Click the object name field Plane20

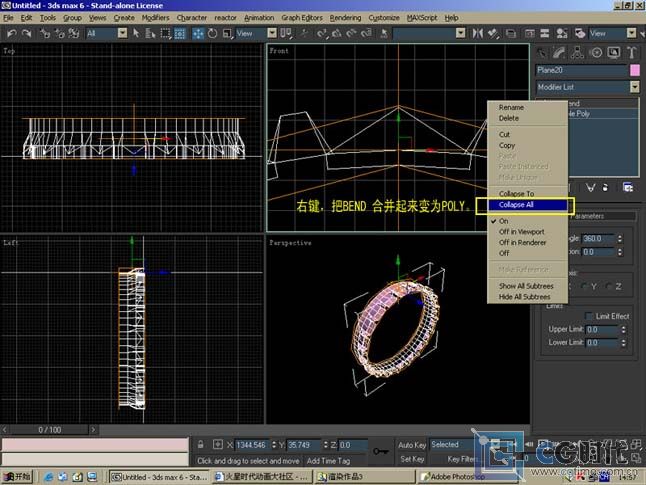[581, 70]
